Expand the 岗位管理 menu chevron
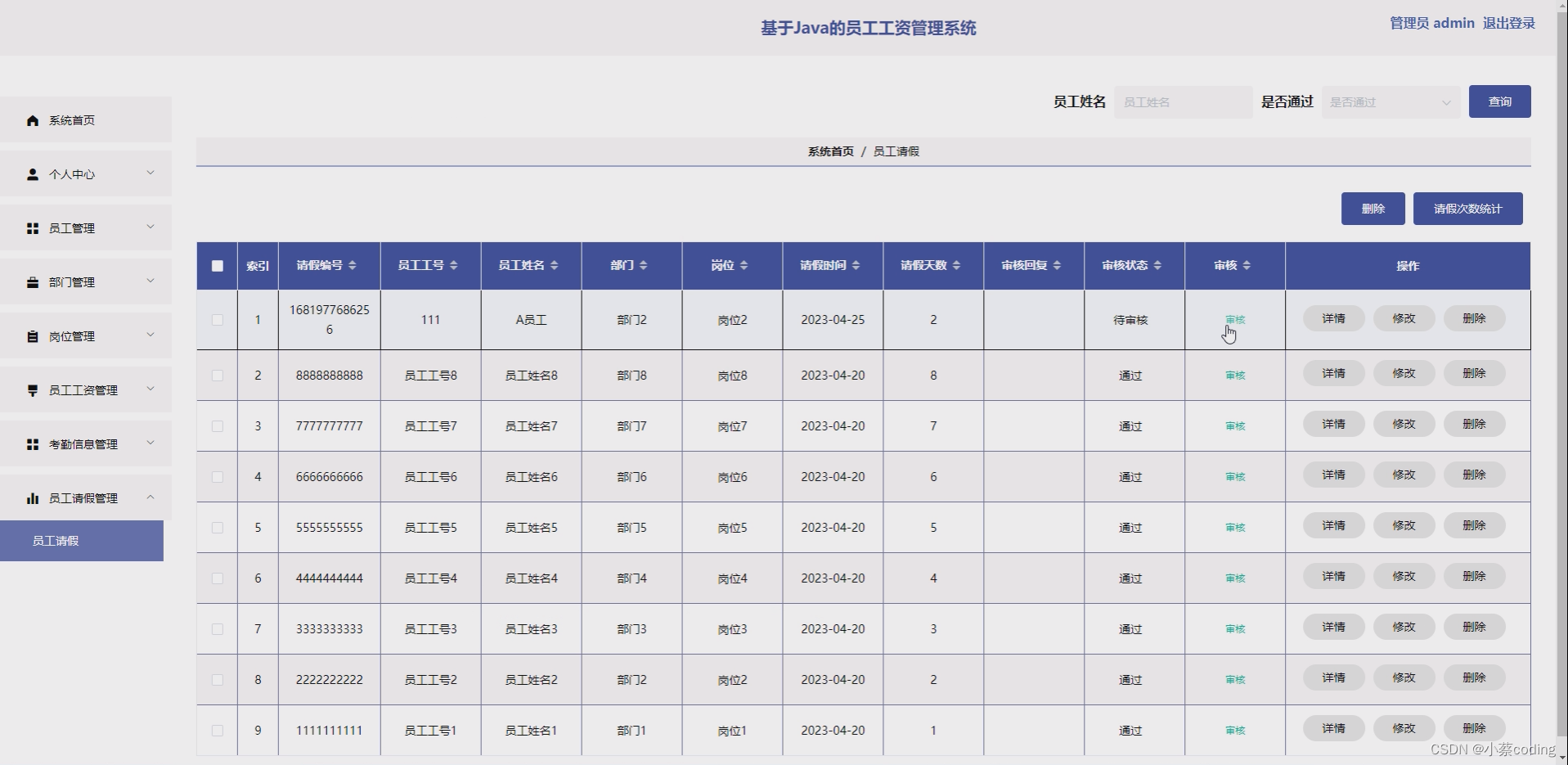 [x=151, y=335]
